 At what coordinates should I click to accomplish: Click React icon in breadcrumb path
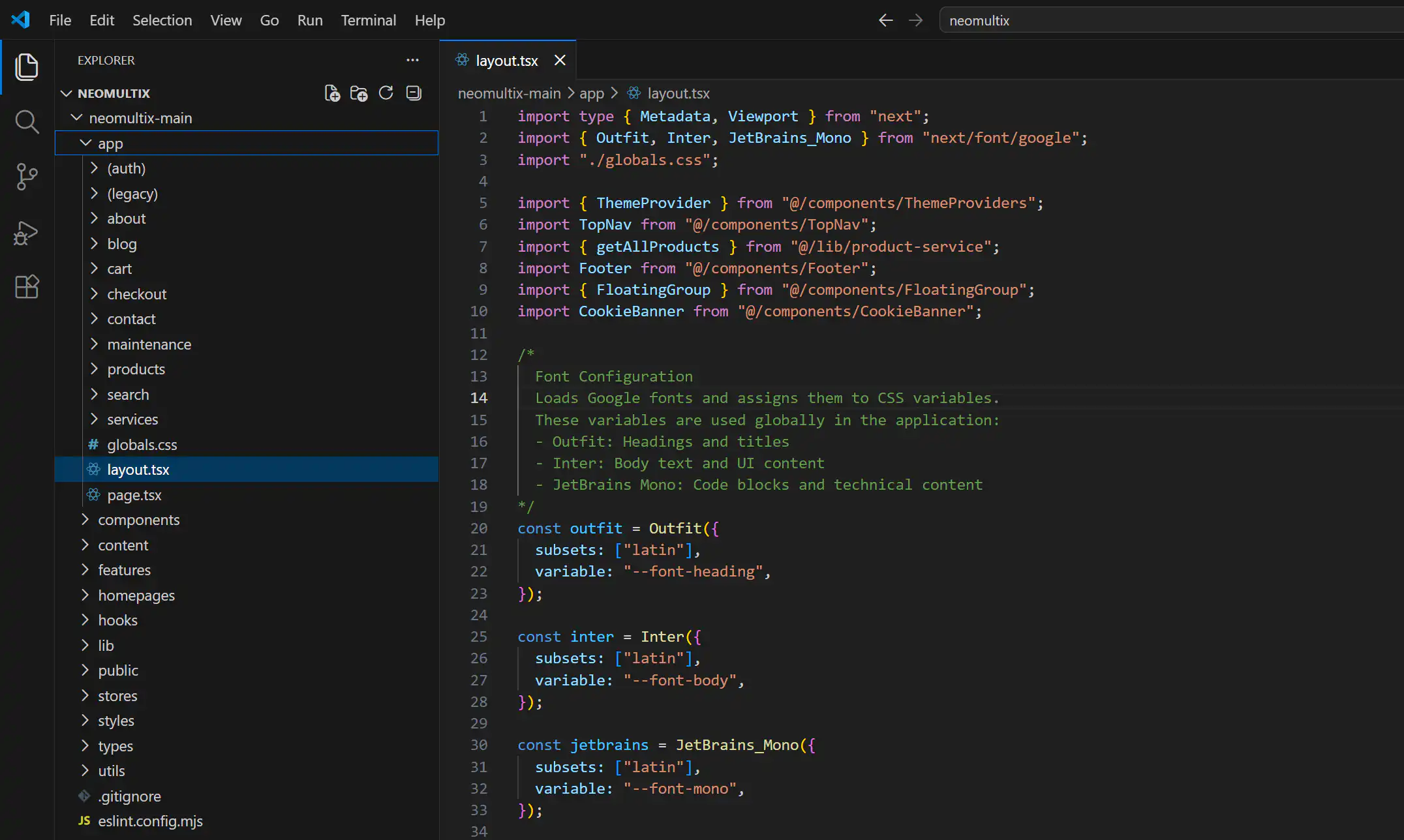pos(634,93)
